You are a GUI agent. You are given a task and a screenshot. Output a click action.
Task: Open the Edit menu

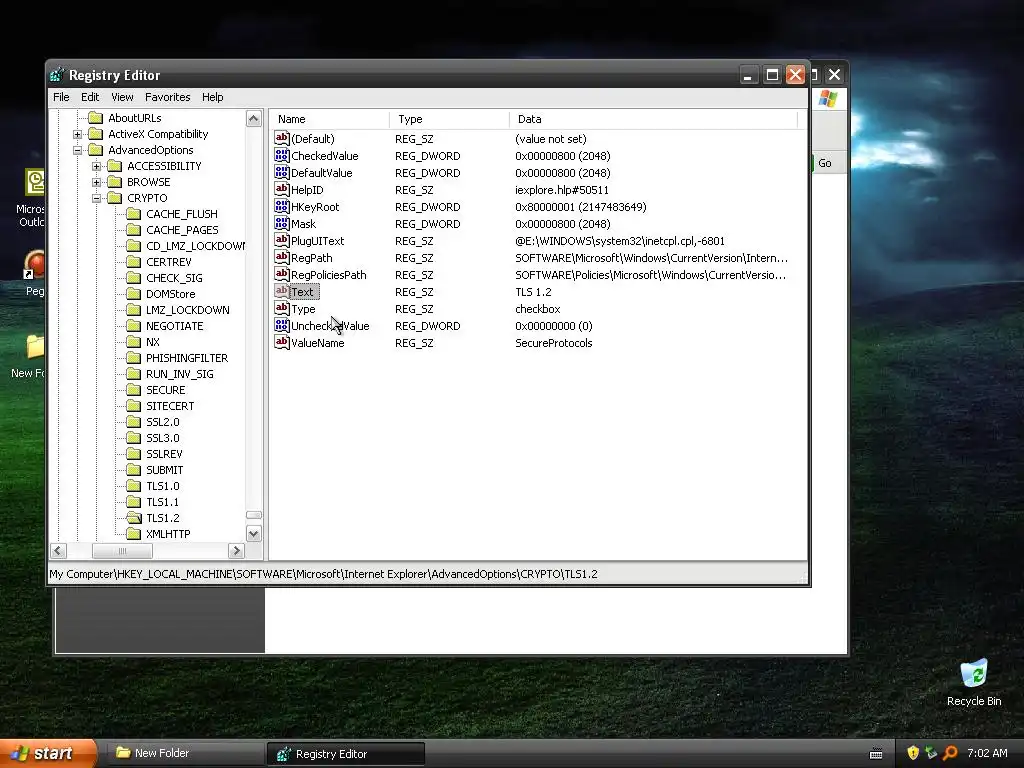click(90, 97)
